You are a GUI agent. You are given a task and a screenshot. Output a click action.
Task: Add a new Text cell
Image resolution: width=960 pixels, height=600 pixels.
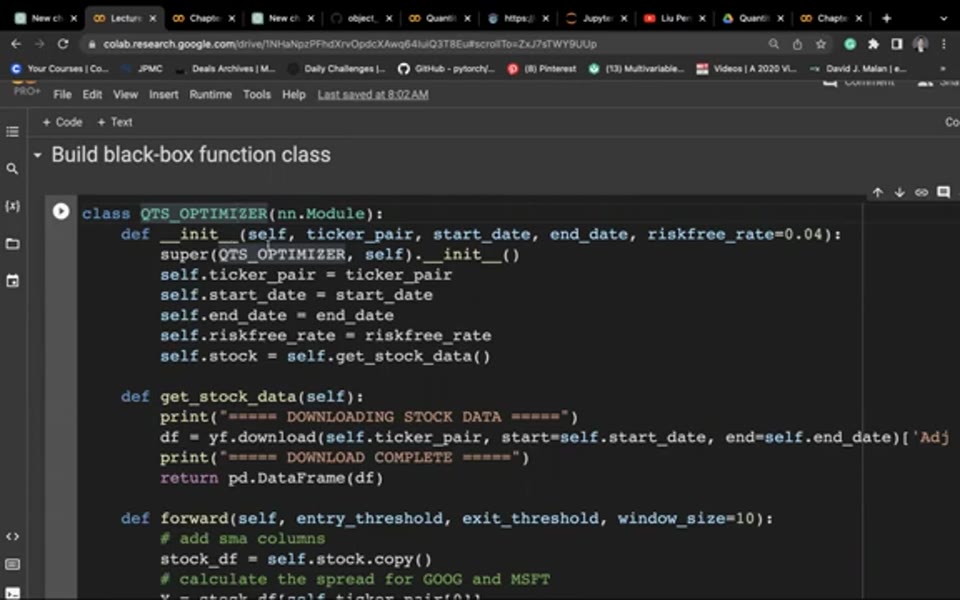[115, 122]
